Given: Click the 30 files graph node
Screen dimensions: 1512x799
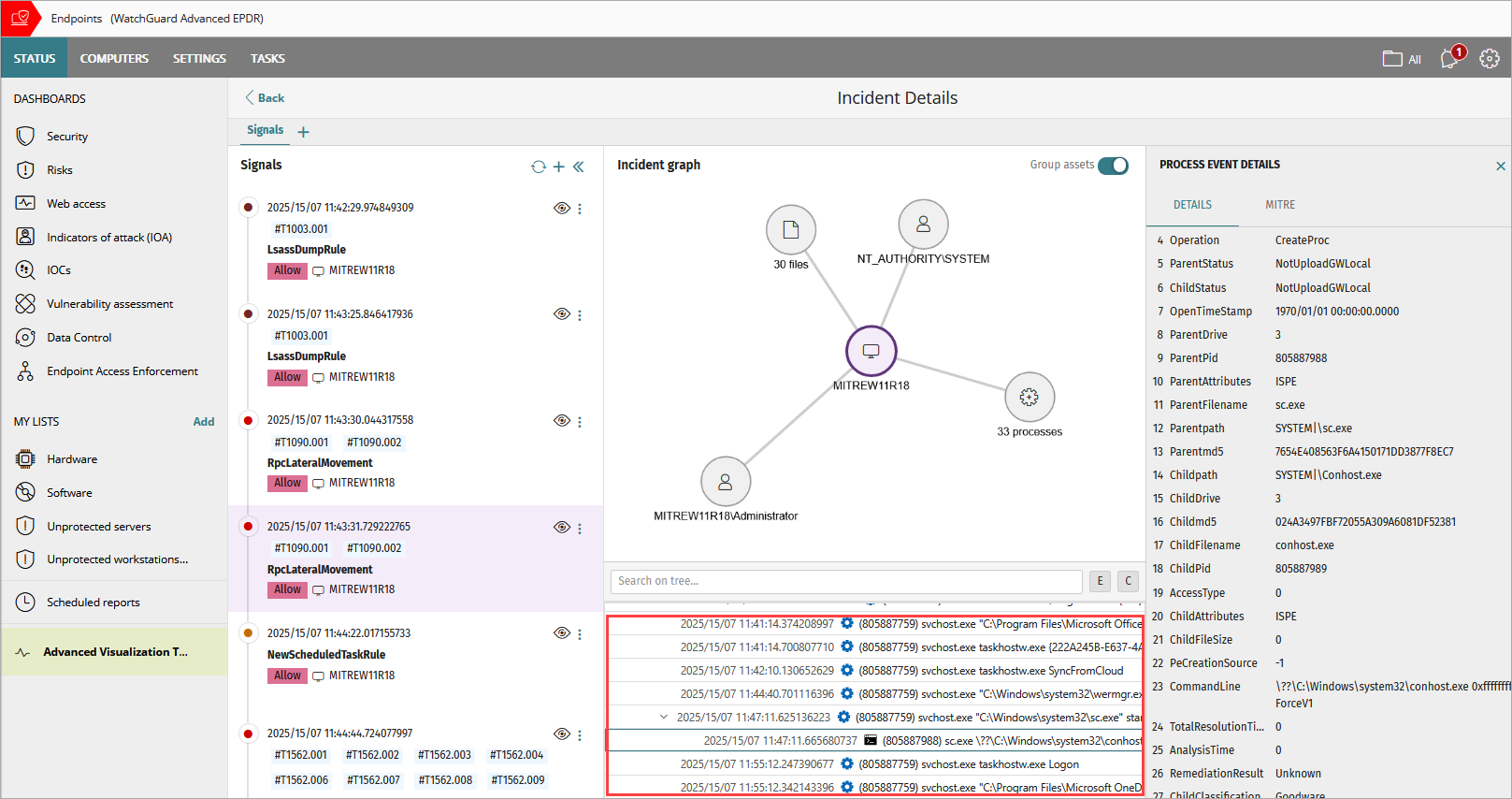Looking at the screenshot, I should click(791, 229).
